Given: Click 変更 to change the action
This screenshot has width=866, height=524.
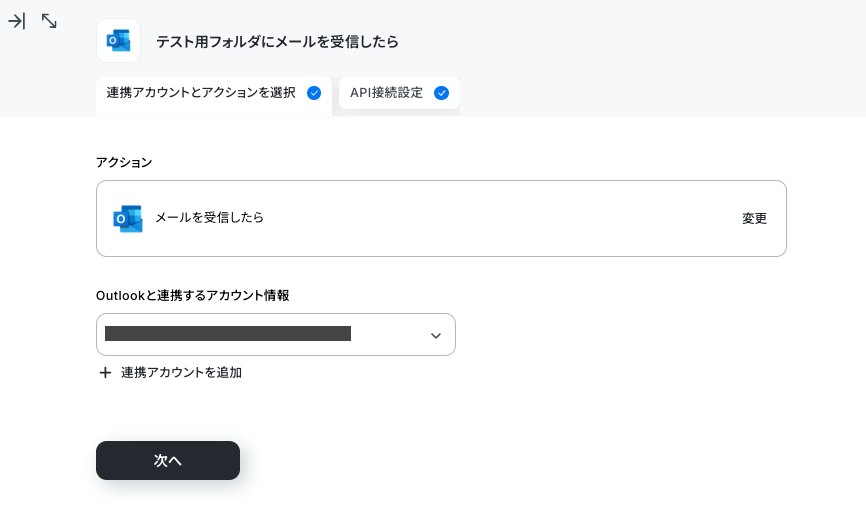Looking at the screenshot, I should [754, 219].
